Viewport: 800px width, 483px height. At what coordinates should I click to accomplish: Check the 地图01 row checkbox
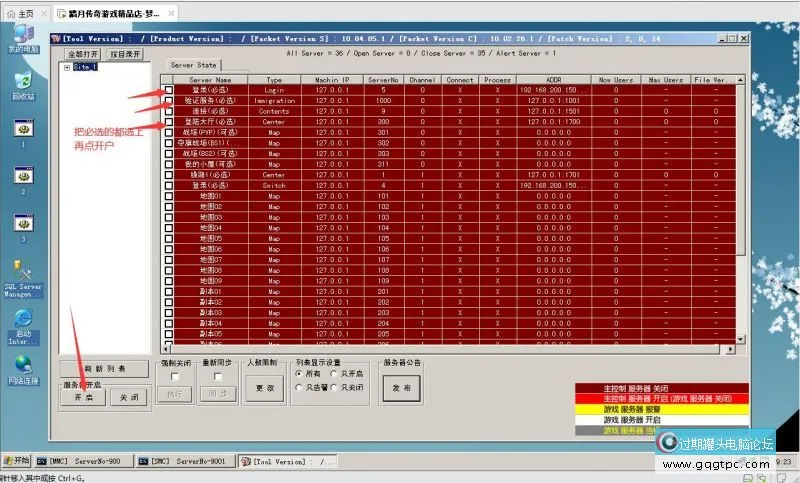tap(168, 196)
